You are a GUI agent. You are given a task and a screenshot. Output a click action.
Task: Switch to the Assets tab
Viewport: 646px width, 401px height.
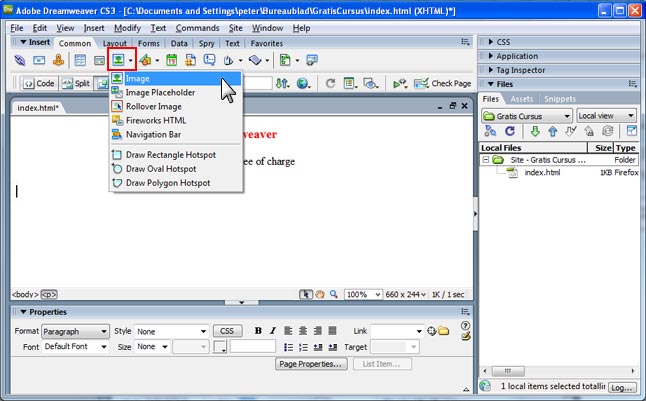pos(522,99)
